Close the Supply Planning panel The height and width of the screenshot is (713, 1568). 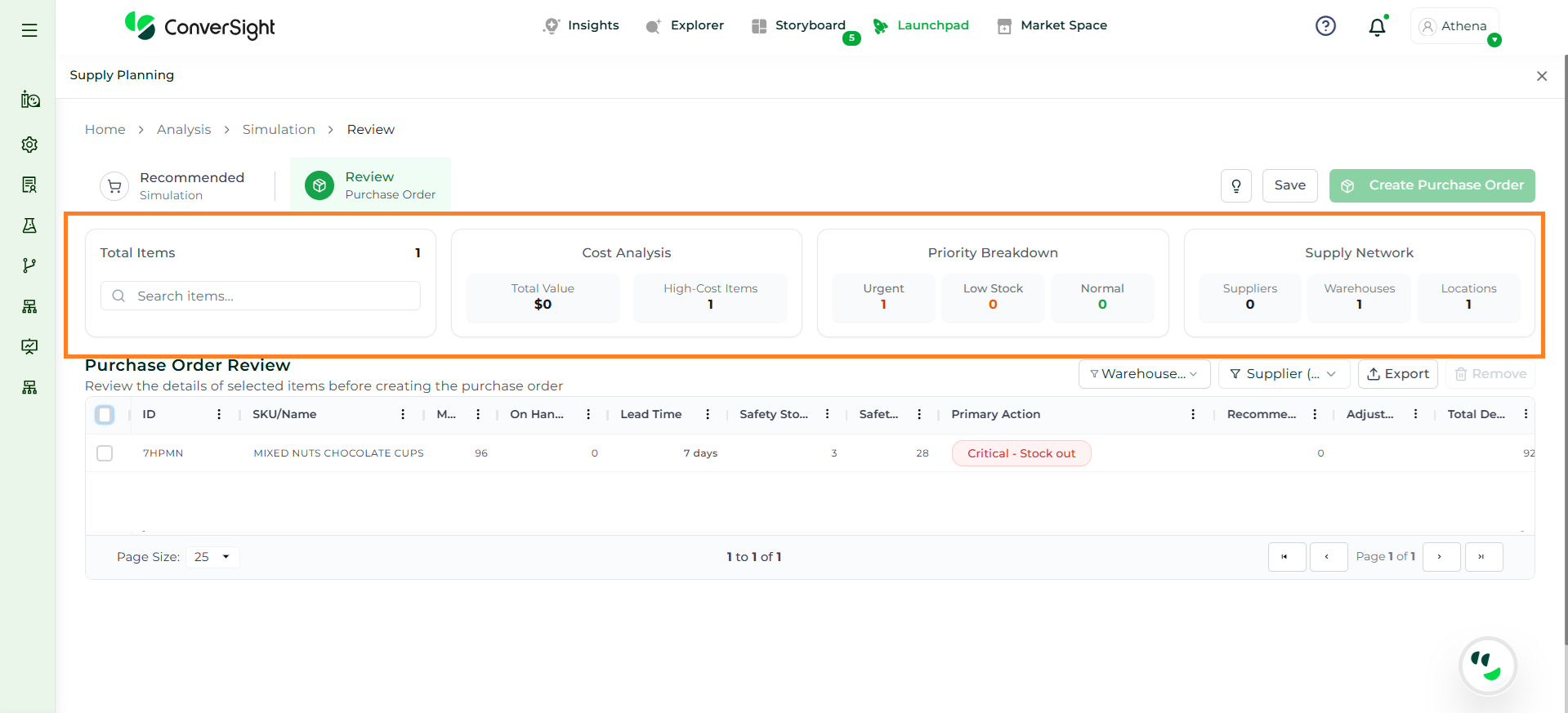(1541, 76)
